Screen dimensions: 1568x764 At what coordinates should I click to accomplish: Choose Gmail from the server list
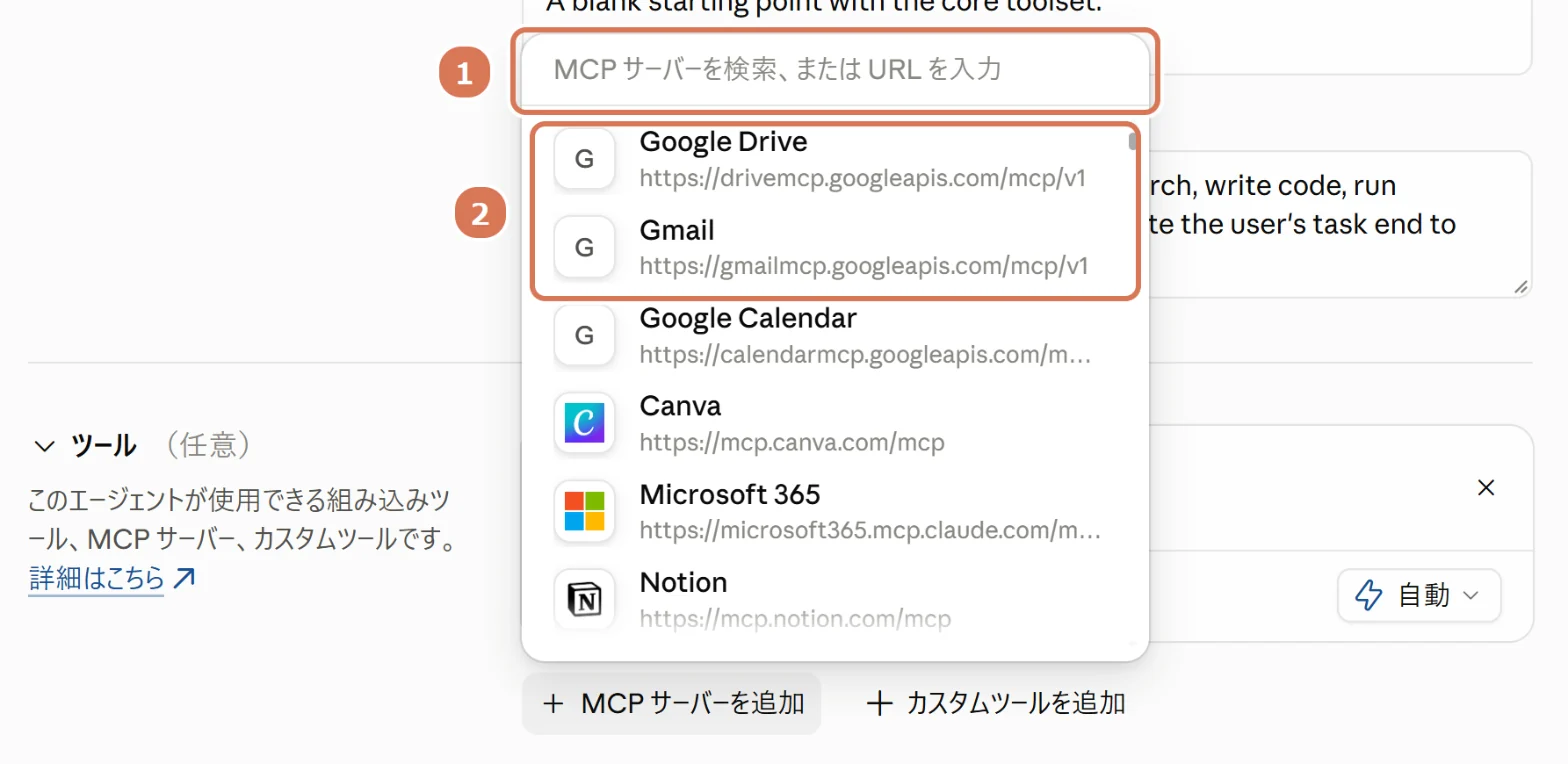tap(835, 247)
